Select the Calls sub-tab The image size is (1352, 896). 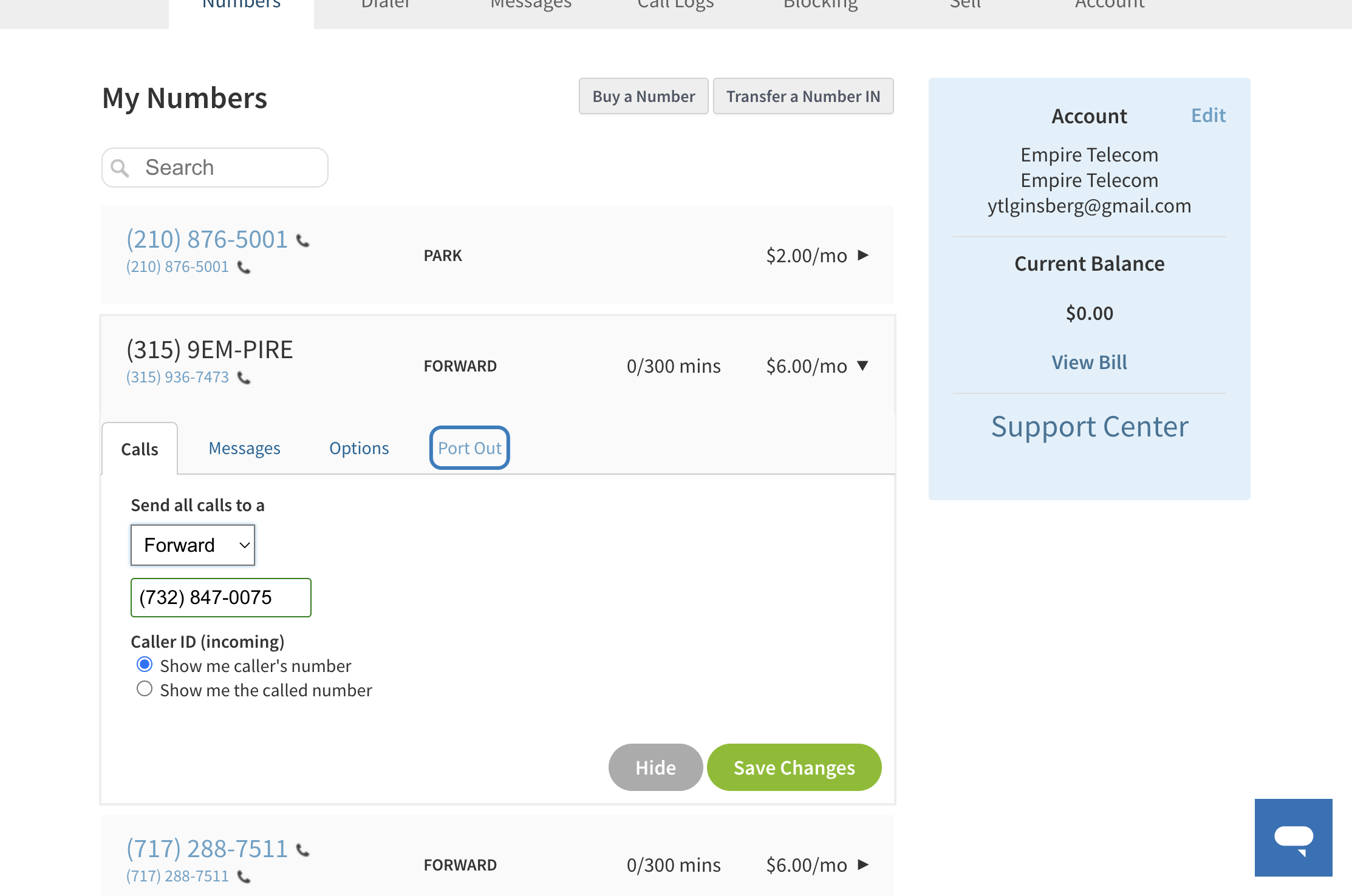pyautogui.click(x=140, y=449)
